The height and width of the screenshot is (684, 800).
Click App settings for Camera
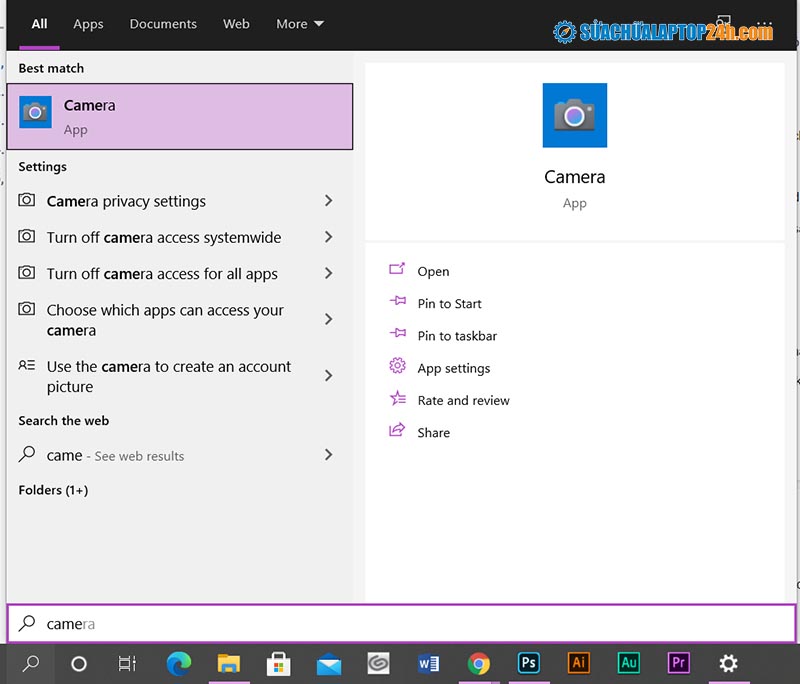point(454,368)
